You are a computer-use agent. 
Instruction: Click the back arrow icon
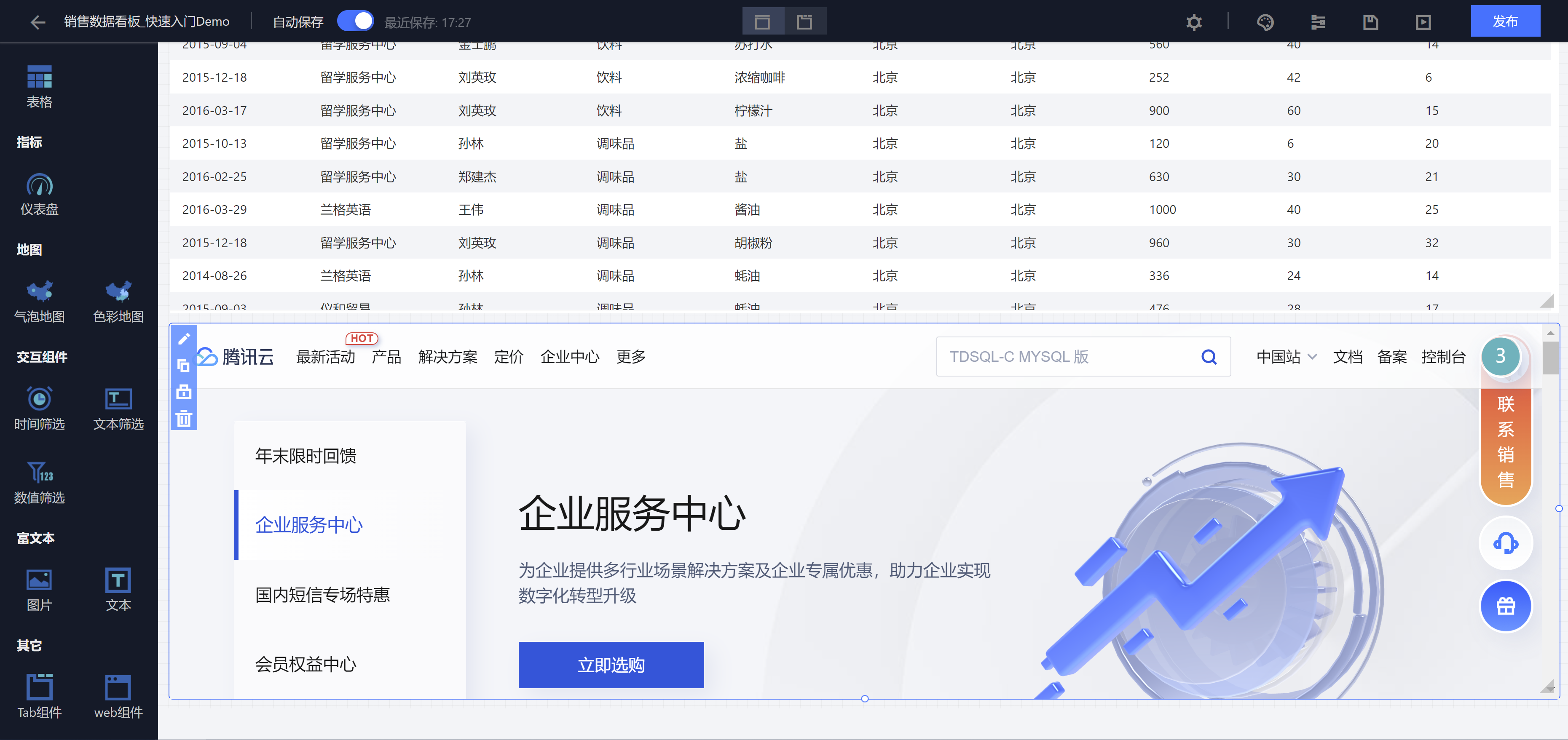pyautogui.click(x=38, y=22)
